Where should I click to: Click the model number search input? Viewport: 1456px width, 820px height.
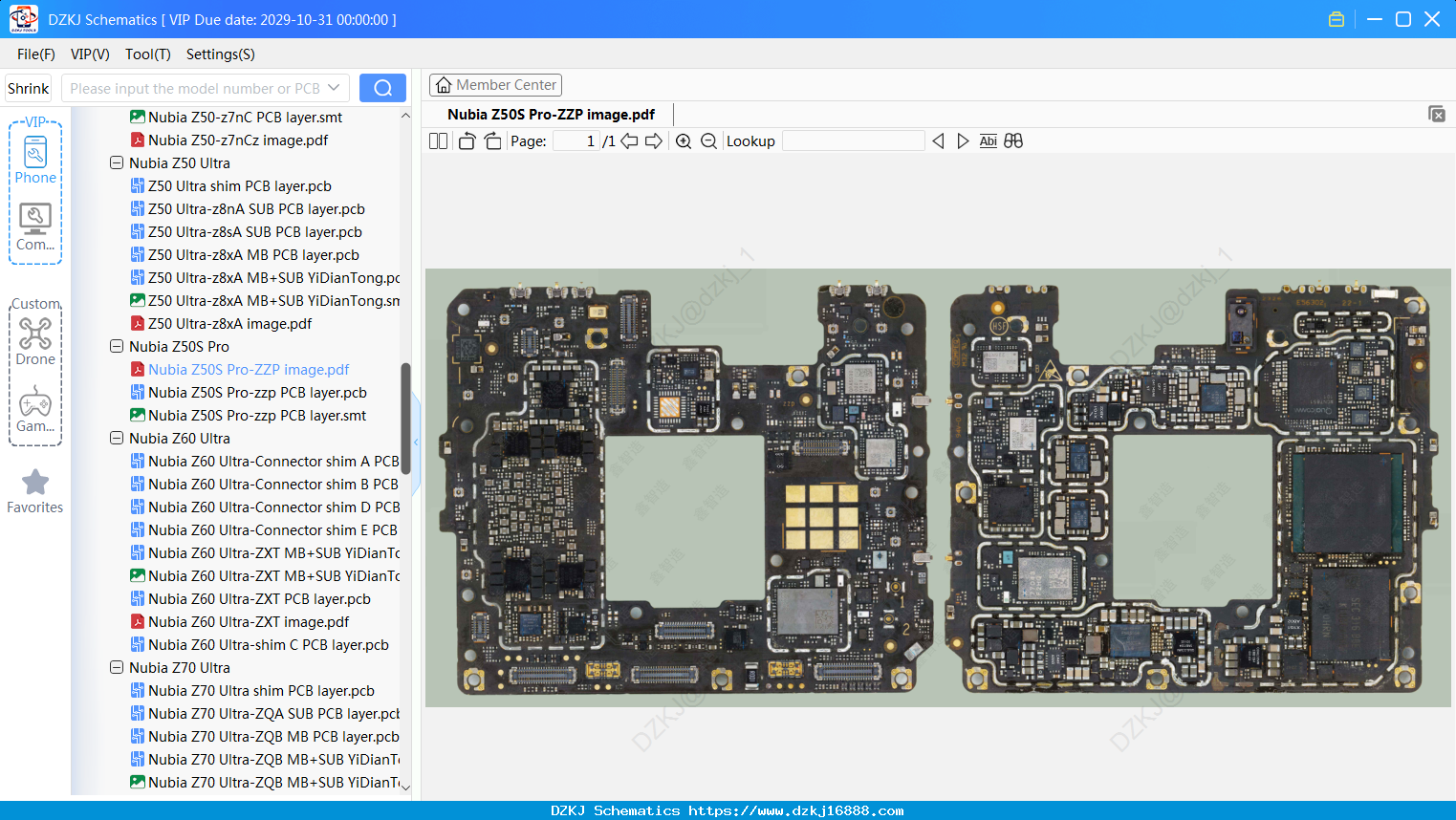tap(194, 88)
